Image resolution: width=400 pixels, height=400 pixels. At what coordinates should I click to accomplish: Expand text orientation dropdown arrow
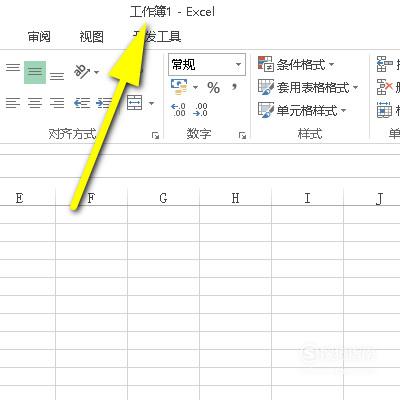pyautogui.click(x=96, y=72)
